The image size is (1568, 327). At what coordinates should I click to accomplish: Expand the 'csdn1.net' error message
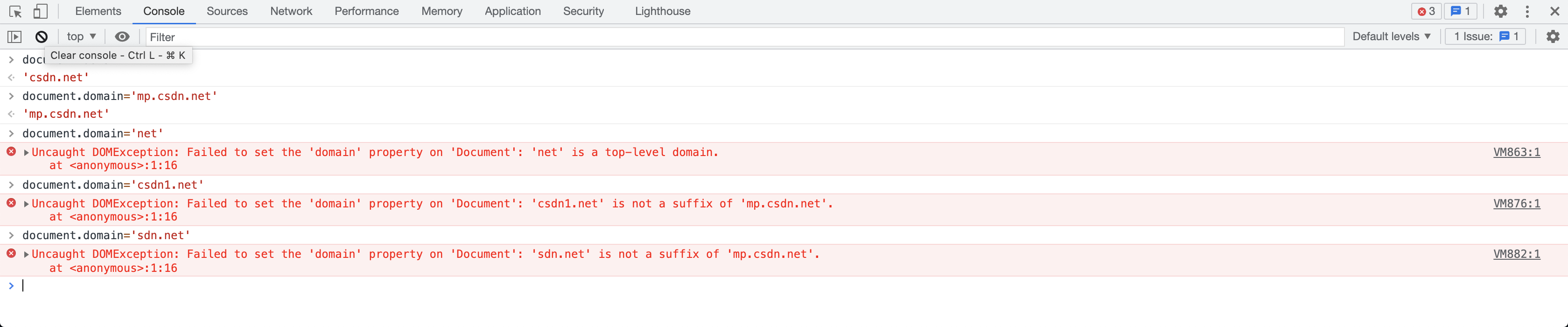(26, 203)
